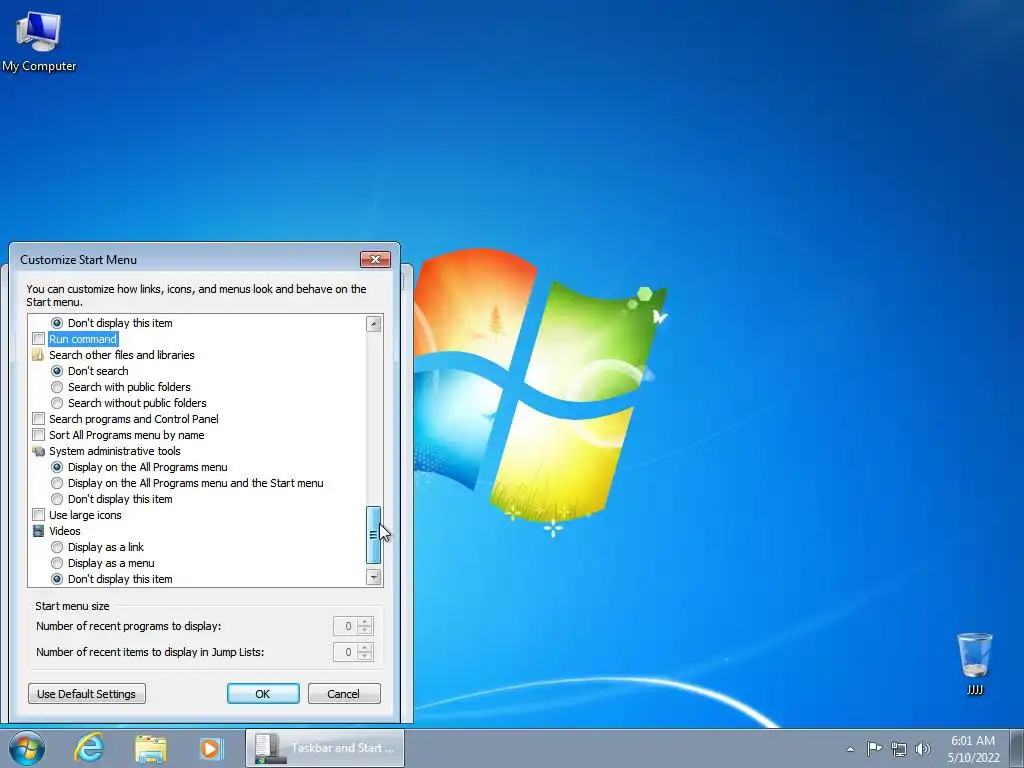
Task: Select Videos Display as a link
Action: [x=57, y=547]
